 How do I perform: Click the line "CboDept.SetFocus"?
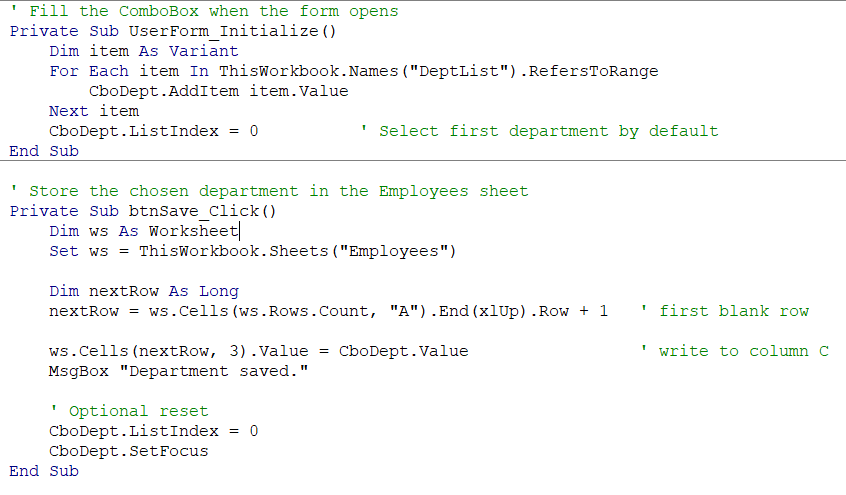tap(129, 451)
